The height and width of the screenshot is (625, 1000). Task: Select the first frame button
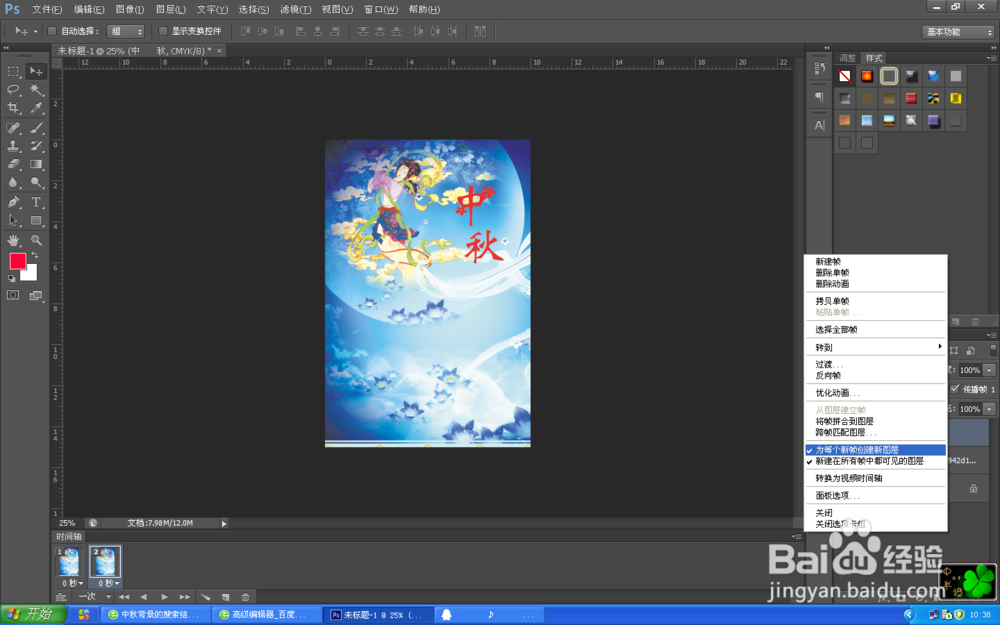[x=124, y=597]
